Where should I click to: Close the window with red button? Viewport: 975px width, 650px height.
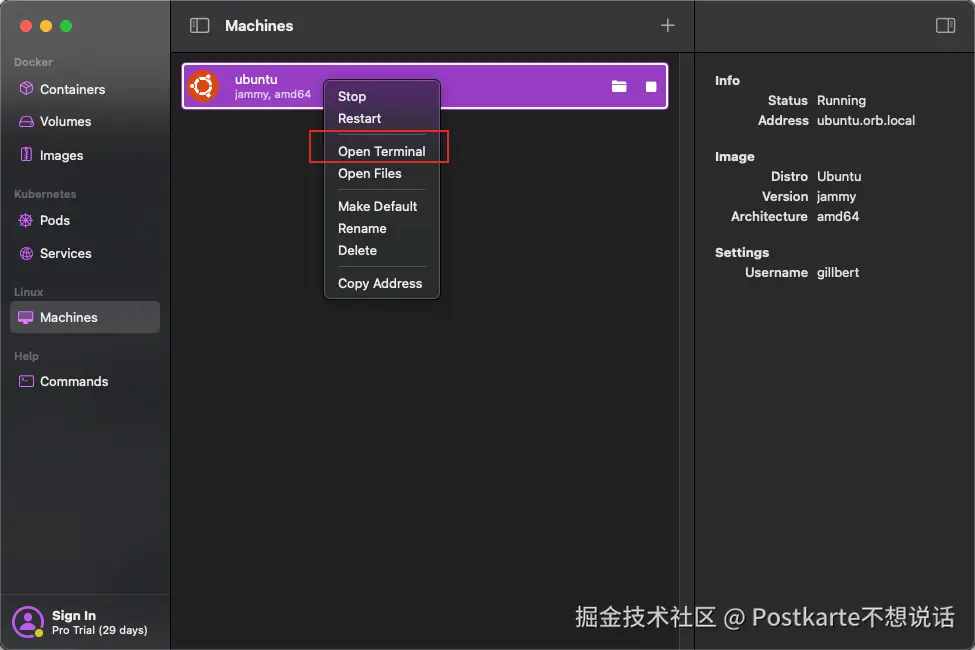(x=26, y=26)
